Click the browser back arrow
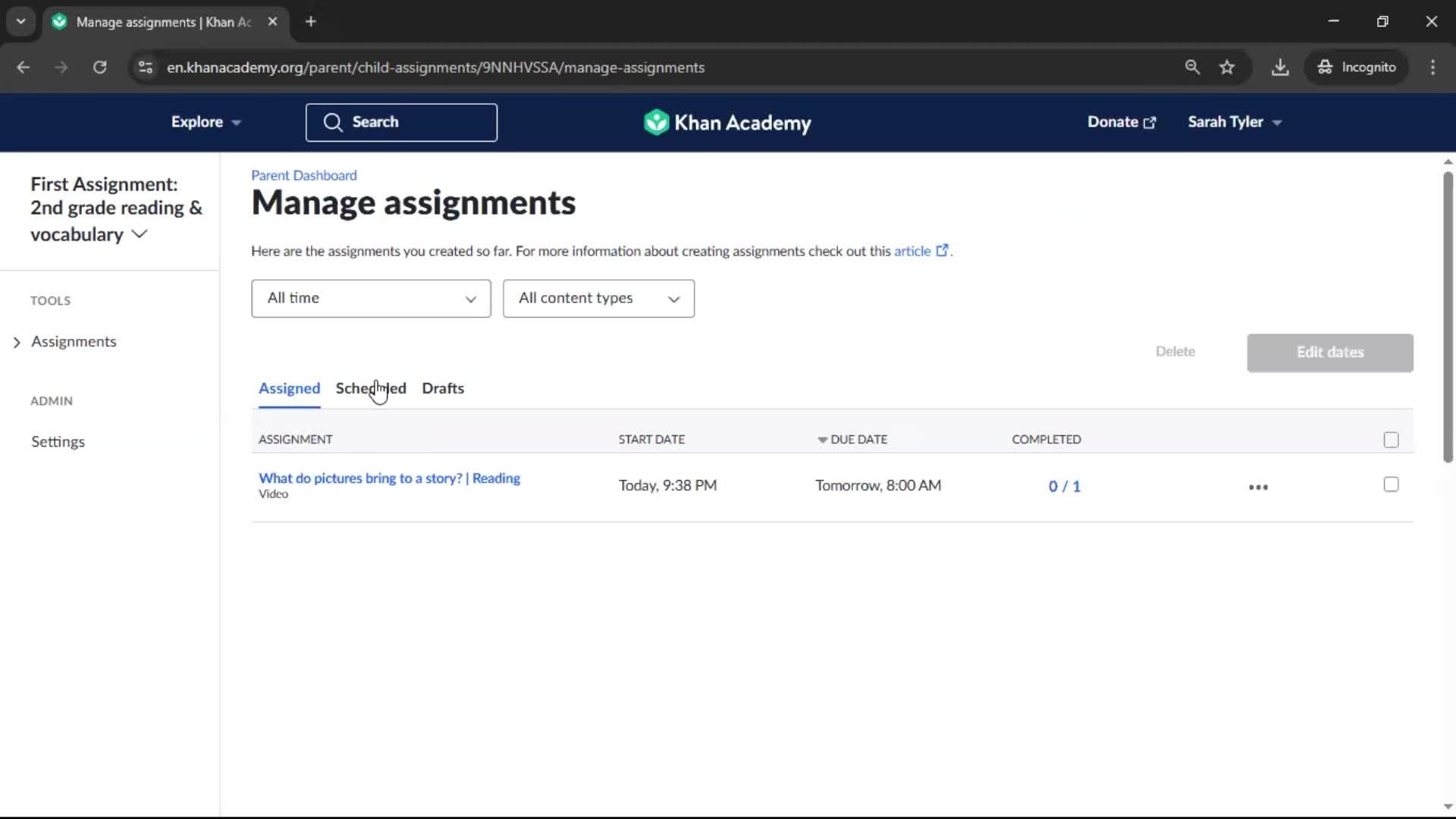This screenshot has height=819, width=1456. click(x=23, y=67)
